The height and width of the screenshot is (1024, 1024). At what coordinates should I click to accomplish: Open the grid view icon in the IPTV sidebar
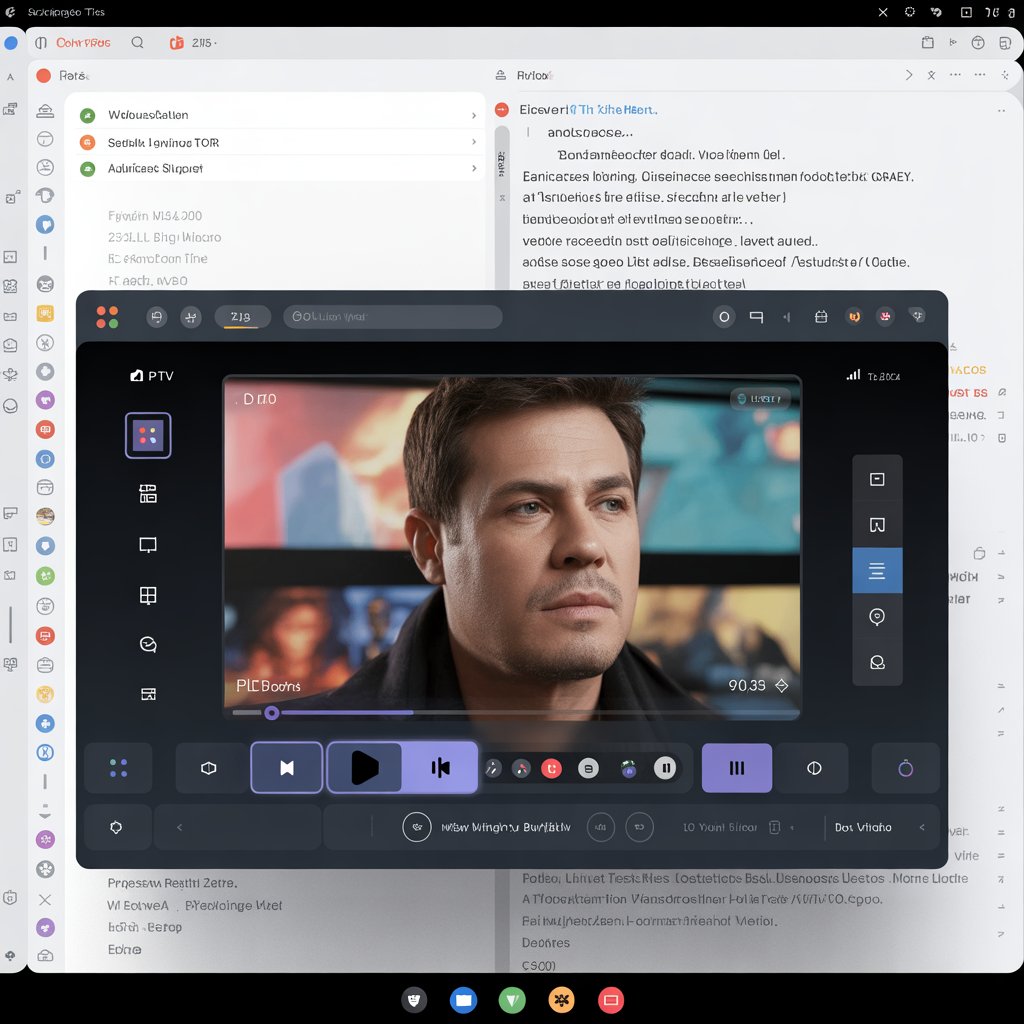coord(148,595)
